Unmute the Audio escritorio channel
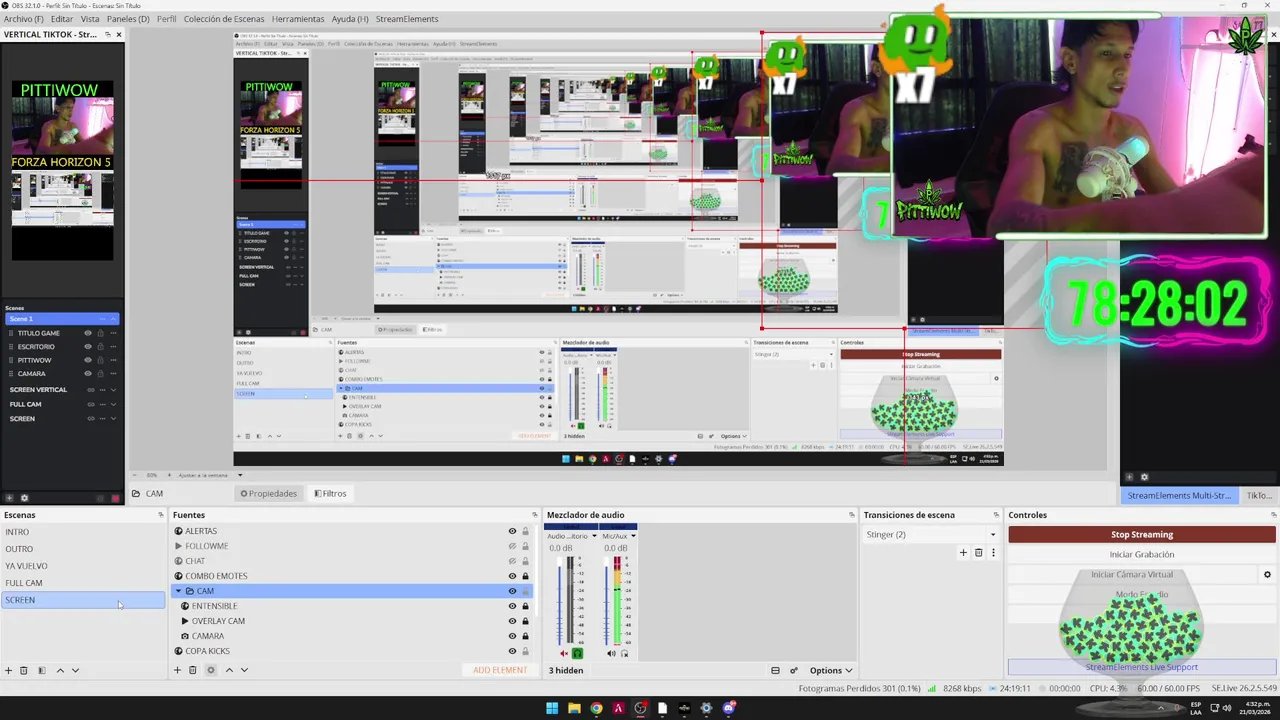 [563, 654]
